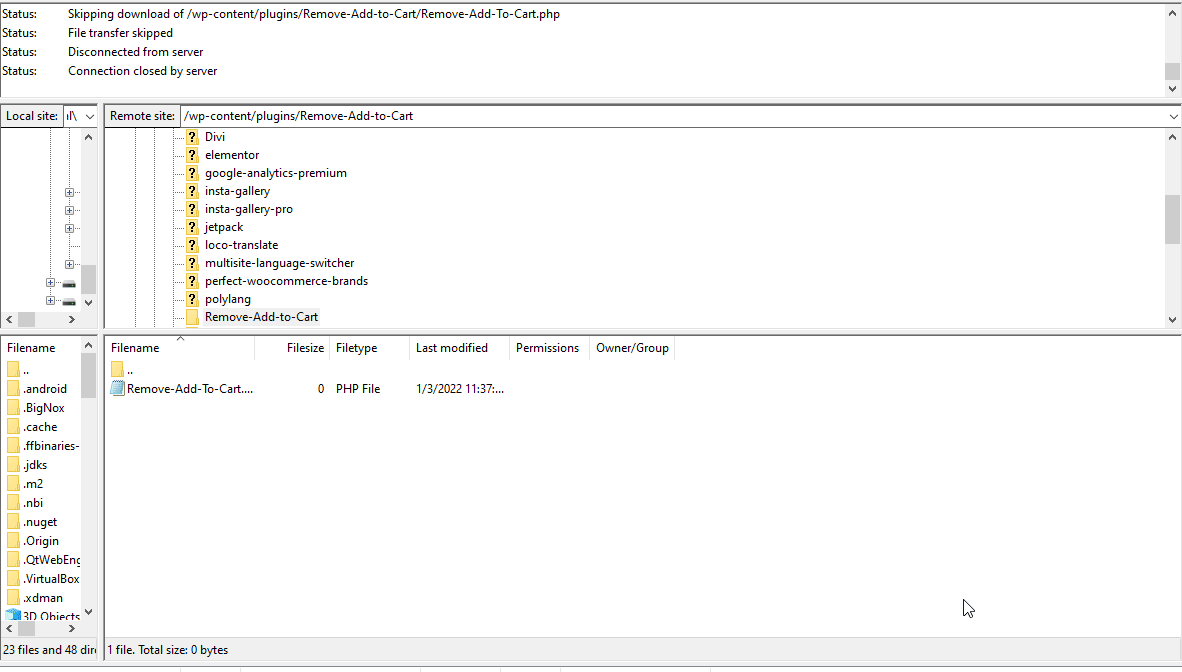Expand the top collapsed local tree node
Image resolution: width=1182 pixels, height=672 pixels.
pos(69,192)
